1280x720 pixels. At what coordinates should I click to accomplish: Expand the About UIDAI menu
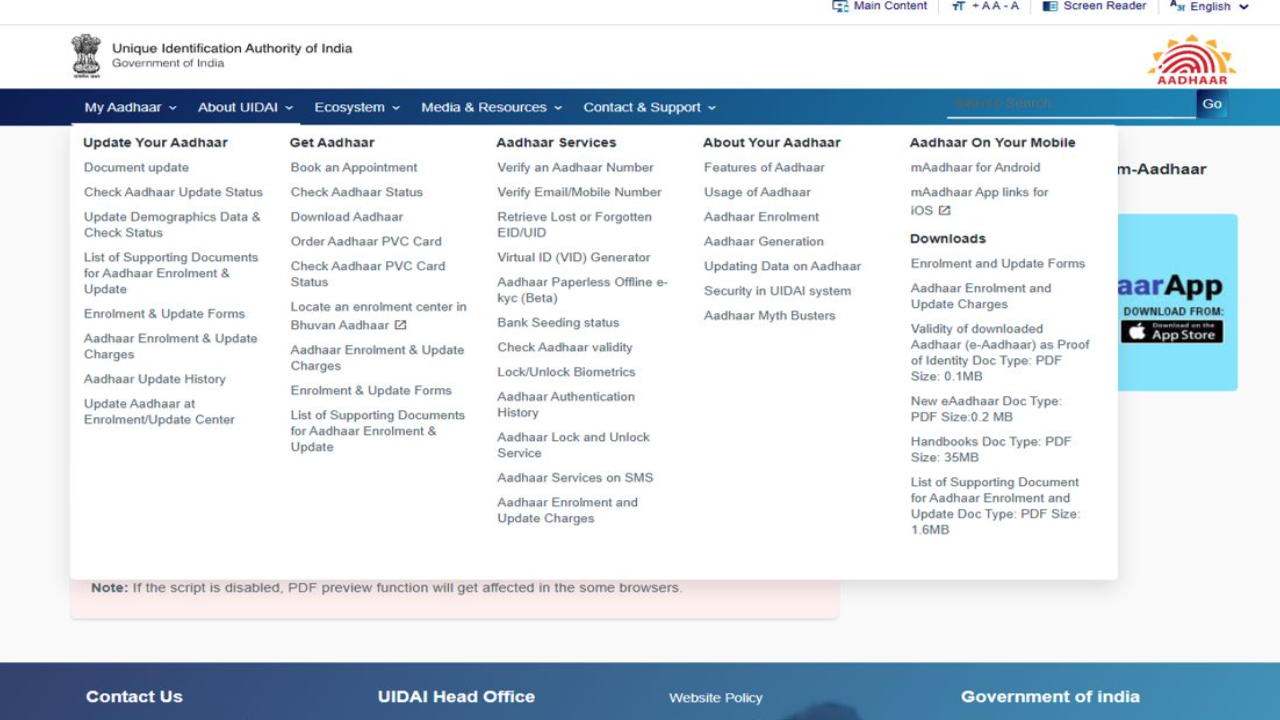245,107
